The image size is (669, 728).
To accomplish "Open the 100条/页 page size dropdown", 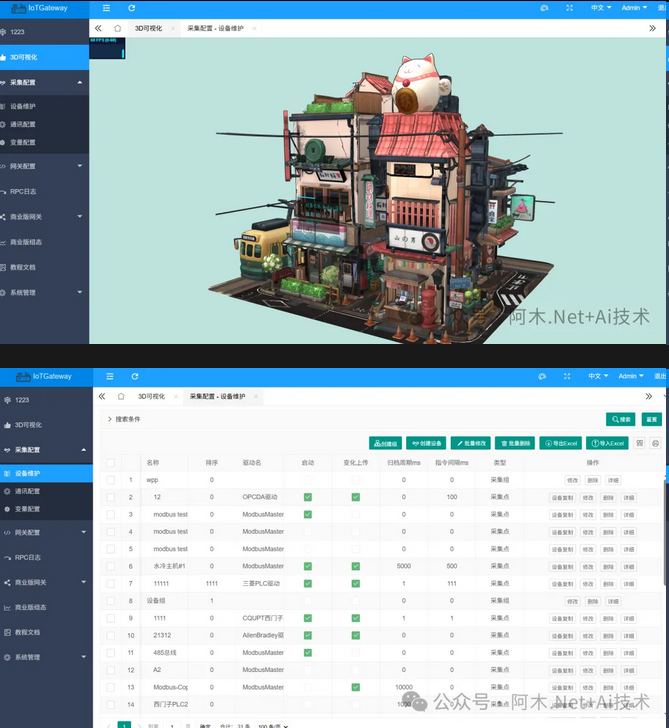I will pos(270,726).
